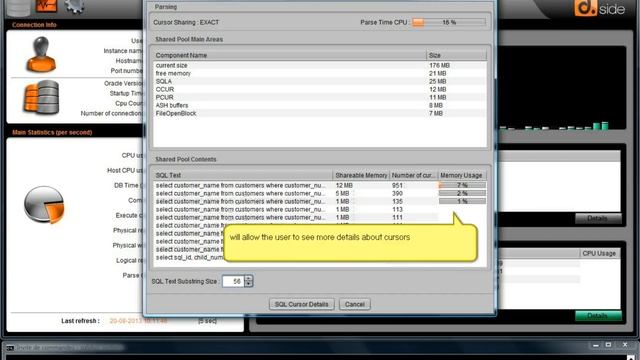
Task: Click 'Cursor Sharing : EXACT' label
Action: [186, 22]
